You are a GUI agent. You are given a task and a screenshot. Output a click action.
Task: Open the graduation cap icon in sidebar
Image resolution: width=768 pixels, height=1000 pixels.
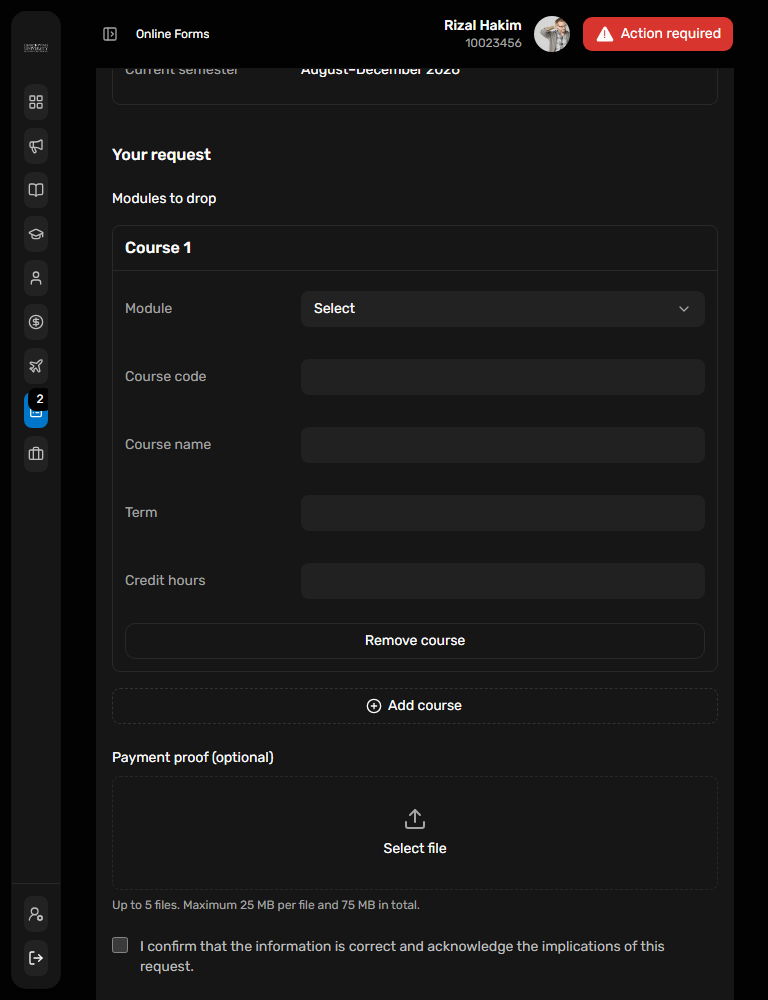click(x=36, y=234)
